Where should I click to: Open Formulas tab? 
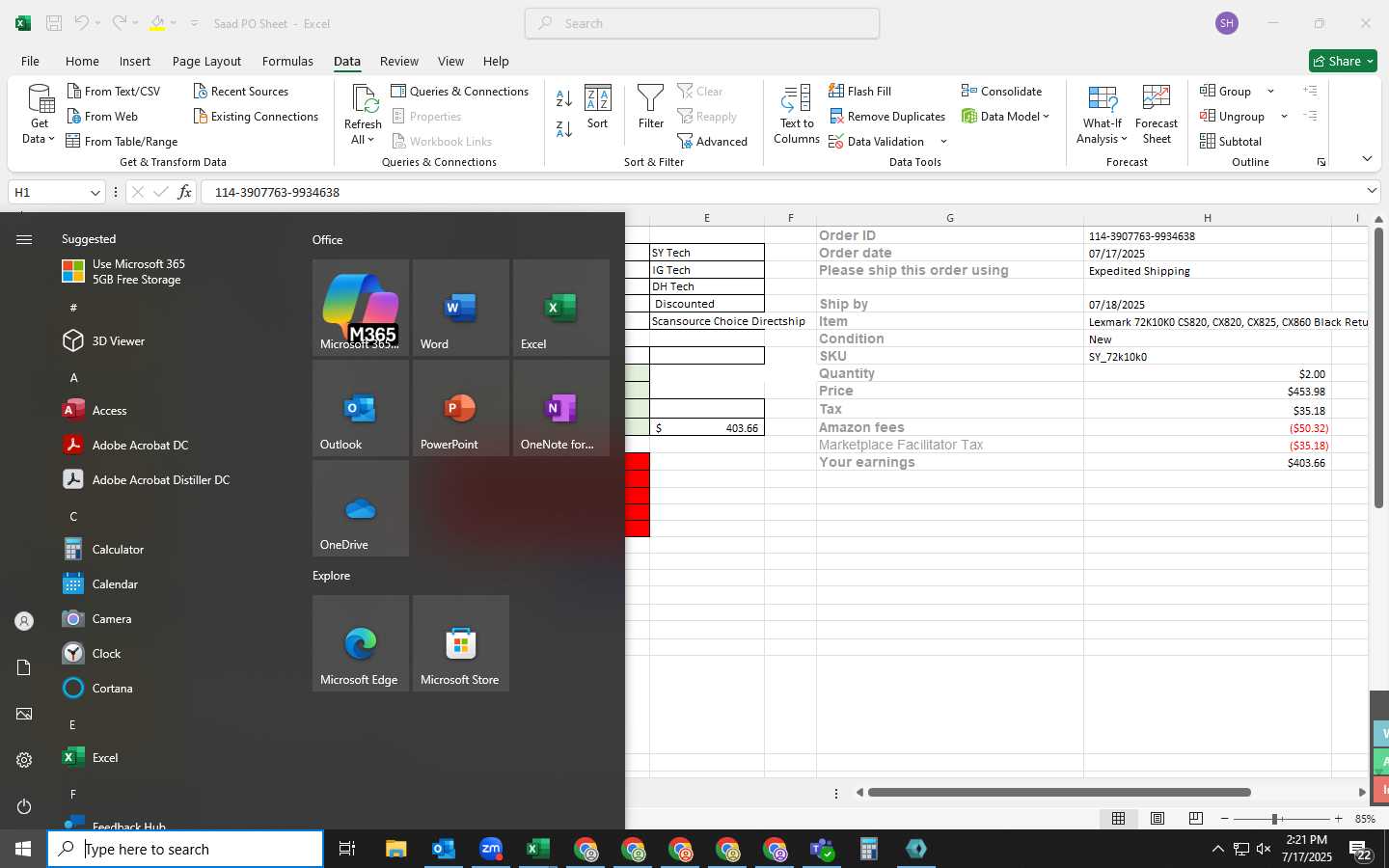click(287, 61)
